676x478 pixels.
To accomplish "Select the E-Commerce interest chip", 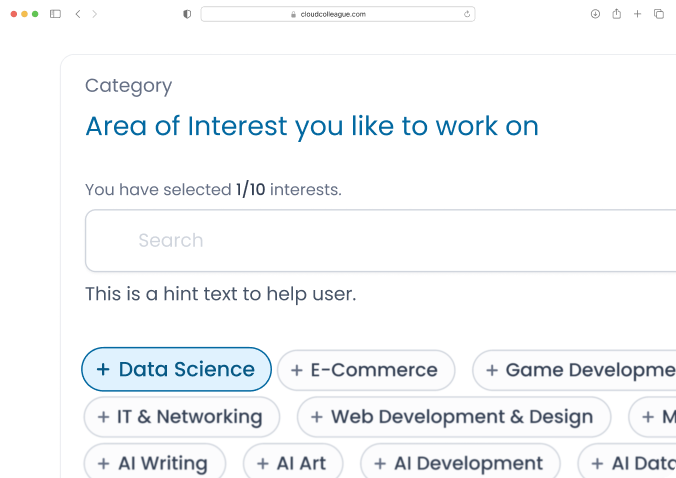I will (366, 370).
